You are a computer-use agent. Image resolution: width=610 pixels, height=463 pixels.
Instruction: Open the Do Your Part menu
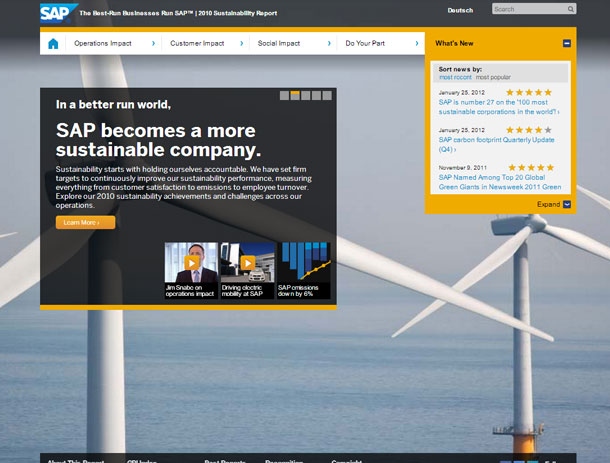(365, 44)
